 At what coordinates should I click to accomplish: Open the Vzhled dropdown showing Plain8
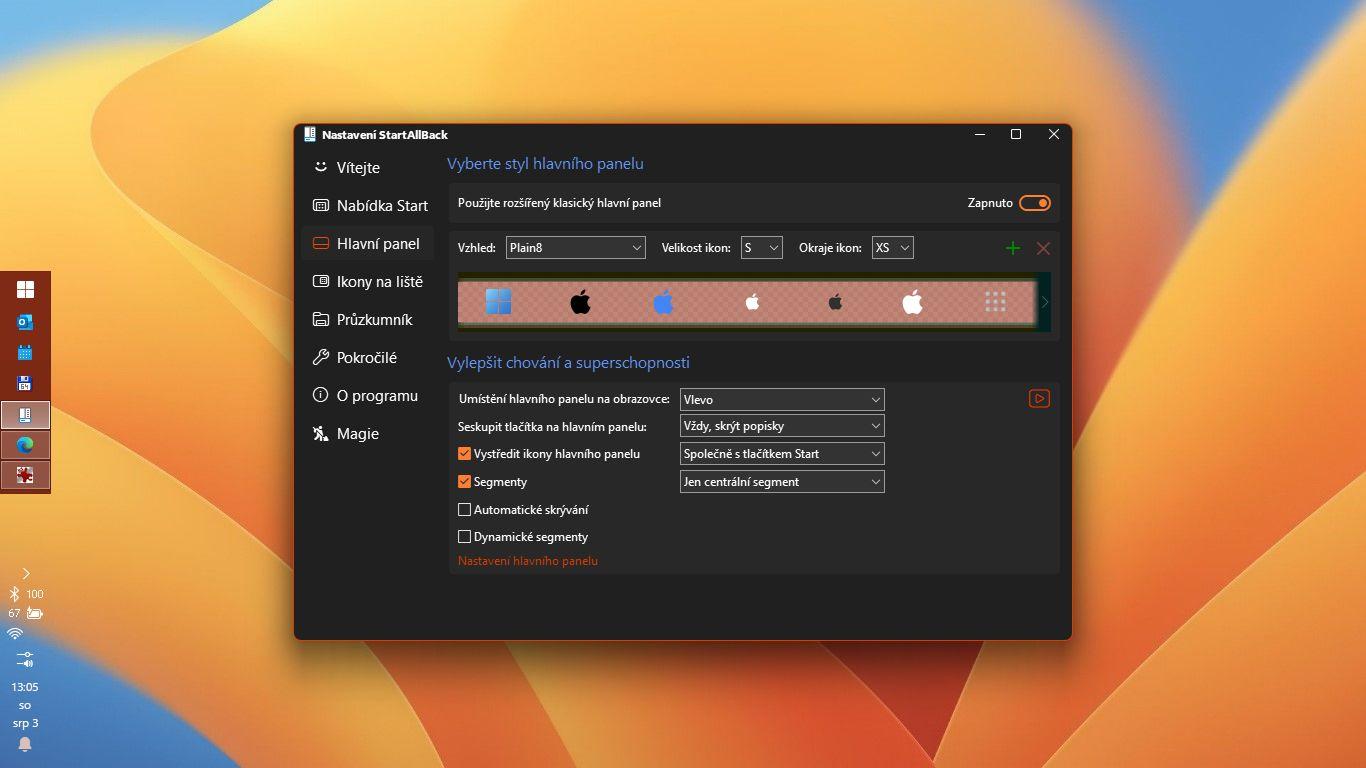point(575,248)
